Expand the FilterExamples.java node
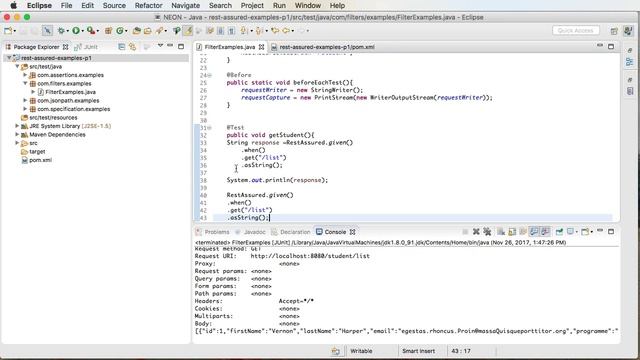 pyautogui.click(x=33, y=92)
